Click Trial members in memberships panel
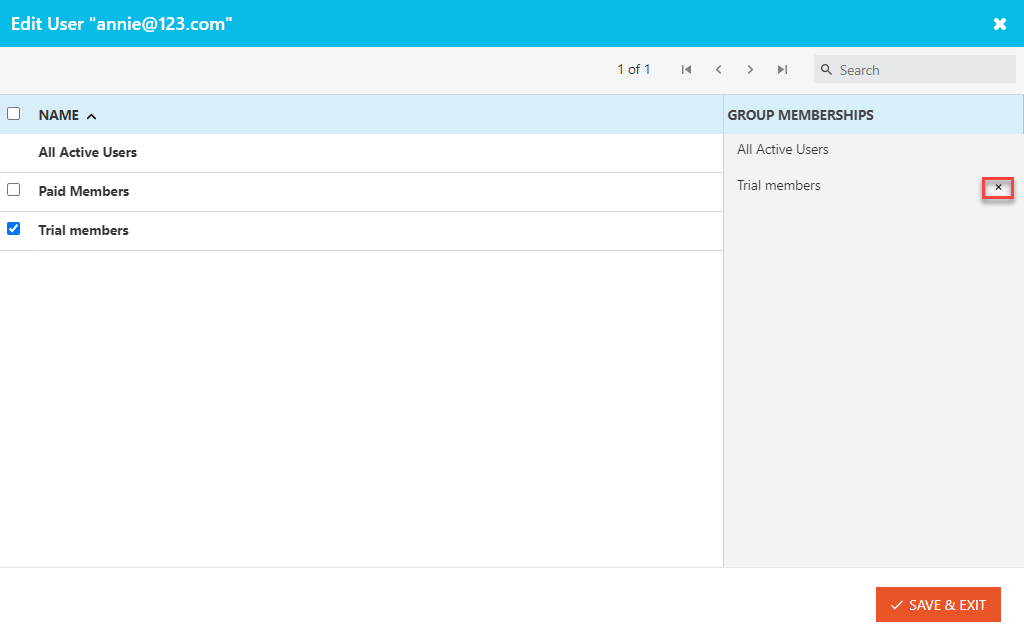1024x642 pixels. (x=778, y=185)
